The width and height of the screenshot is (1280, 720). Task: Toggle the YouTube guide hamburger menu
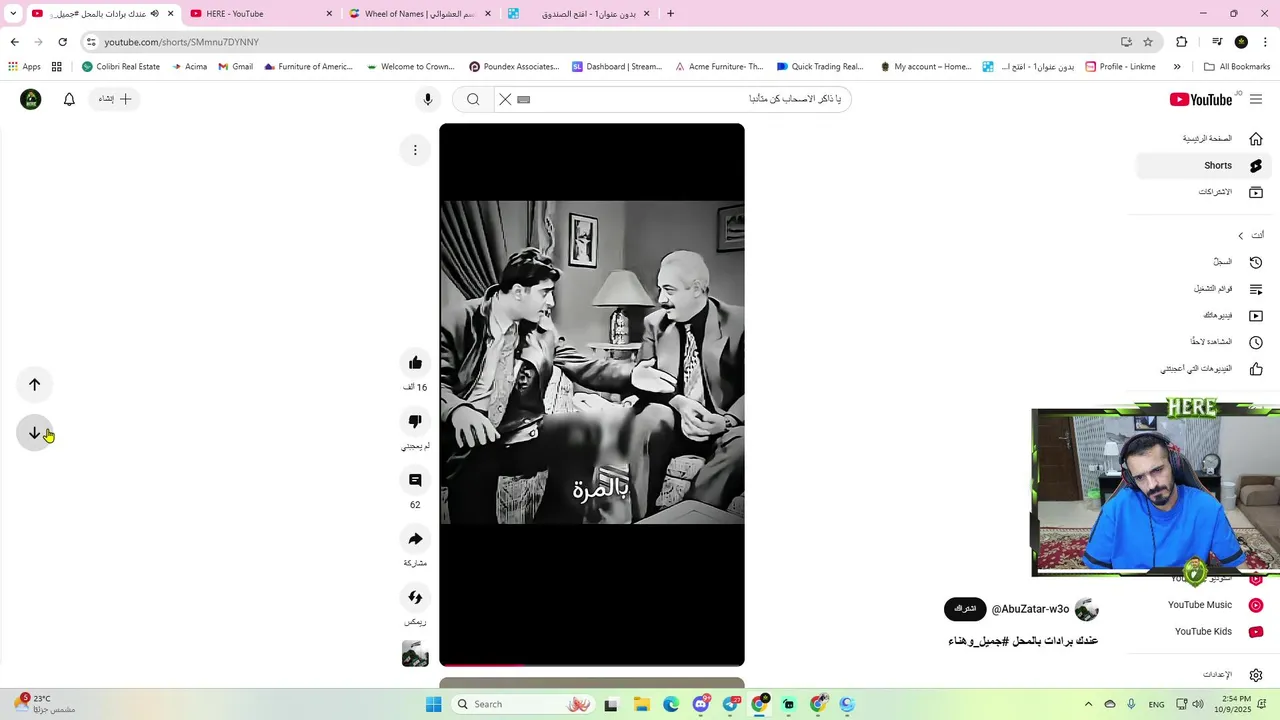[1256, 99]
